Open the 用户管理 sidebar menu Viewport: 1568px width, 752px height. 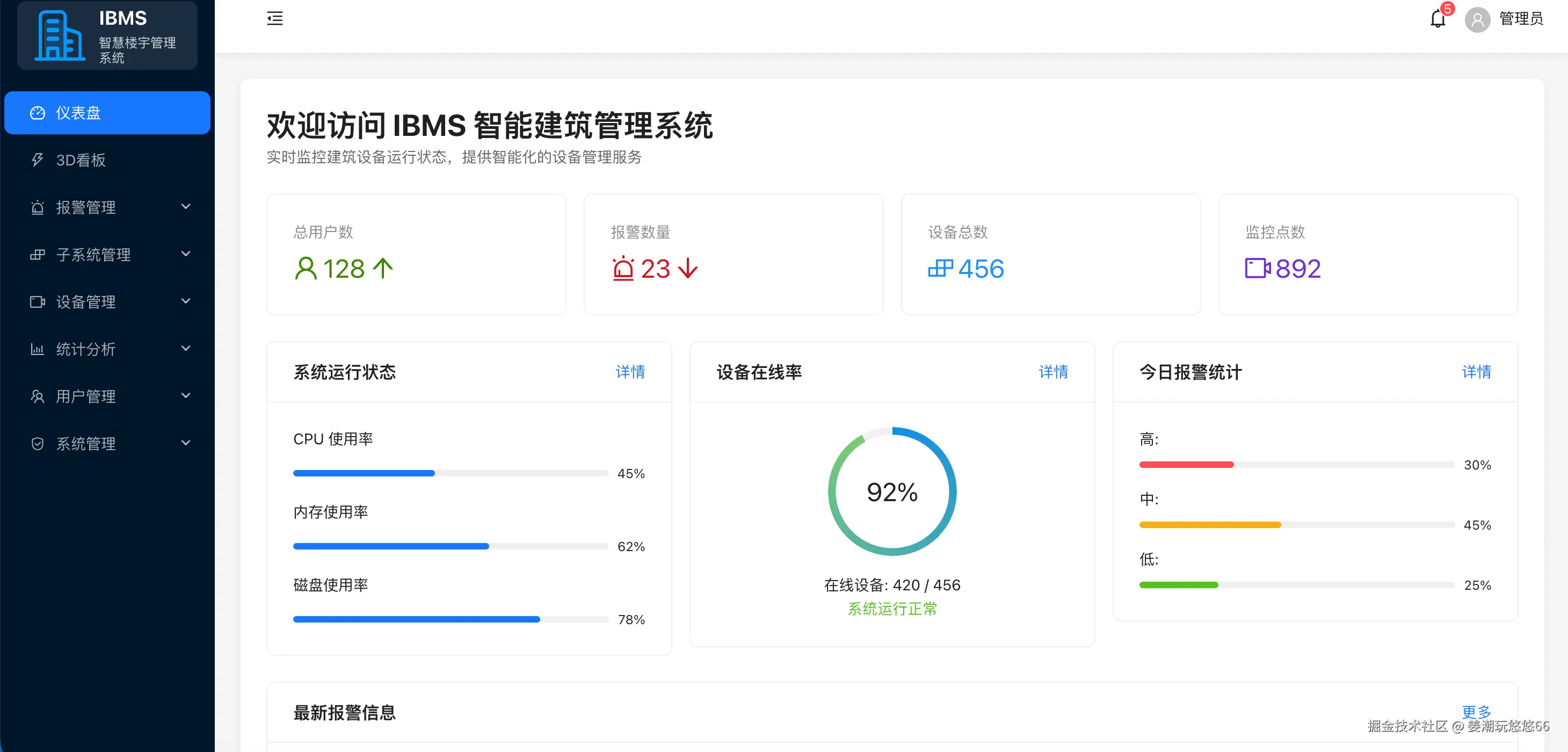pos(86,396)
